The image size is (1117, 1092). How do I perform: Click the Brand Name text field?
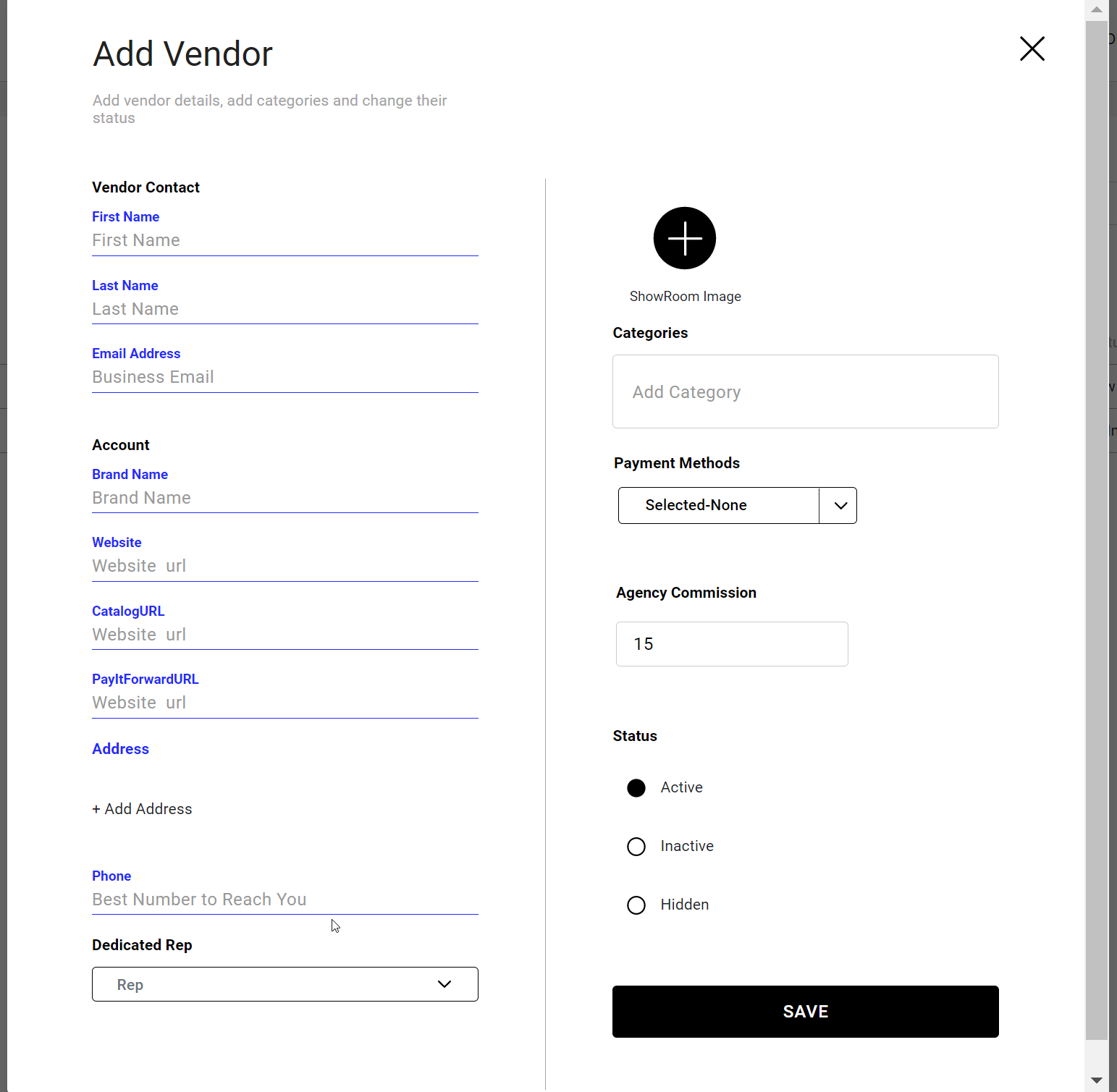tap(284, 498)
